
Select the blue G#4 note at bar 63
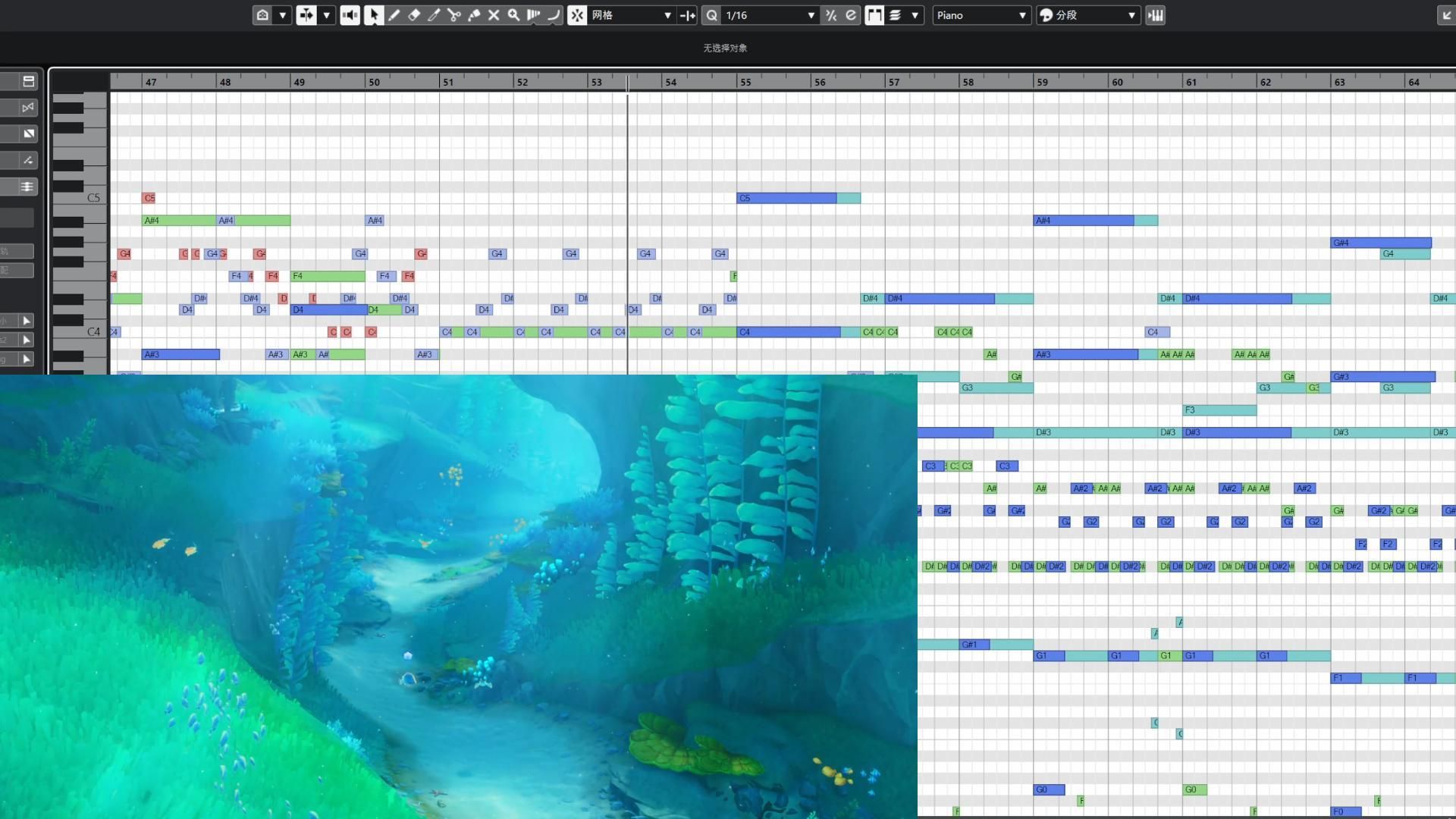click(1381, 243)
